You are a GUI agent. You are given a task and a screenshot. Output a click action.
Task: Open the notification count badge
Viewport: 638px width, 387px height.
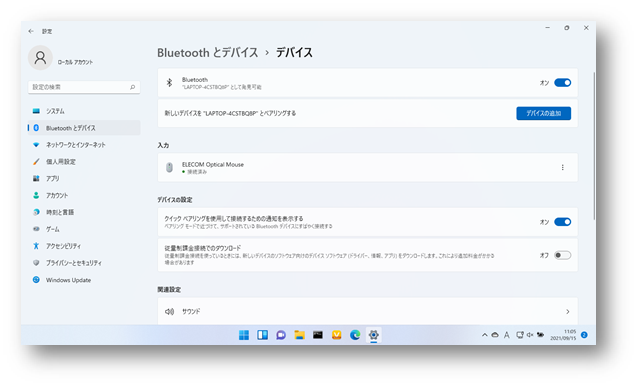point(584,335)
